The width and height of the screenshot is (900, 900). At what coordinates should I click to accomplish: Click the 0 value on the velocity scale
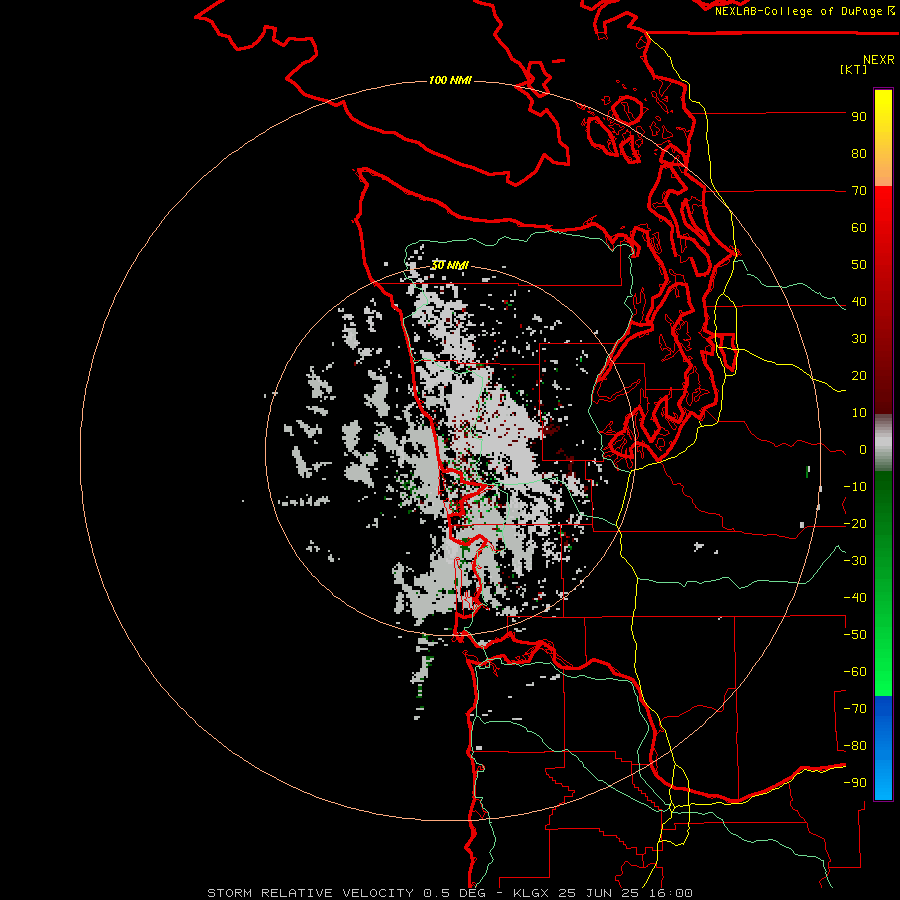click(x=863, y=450)
